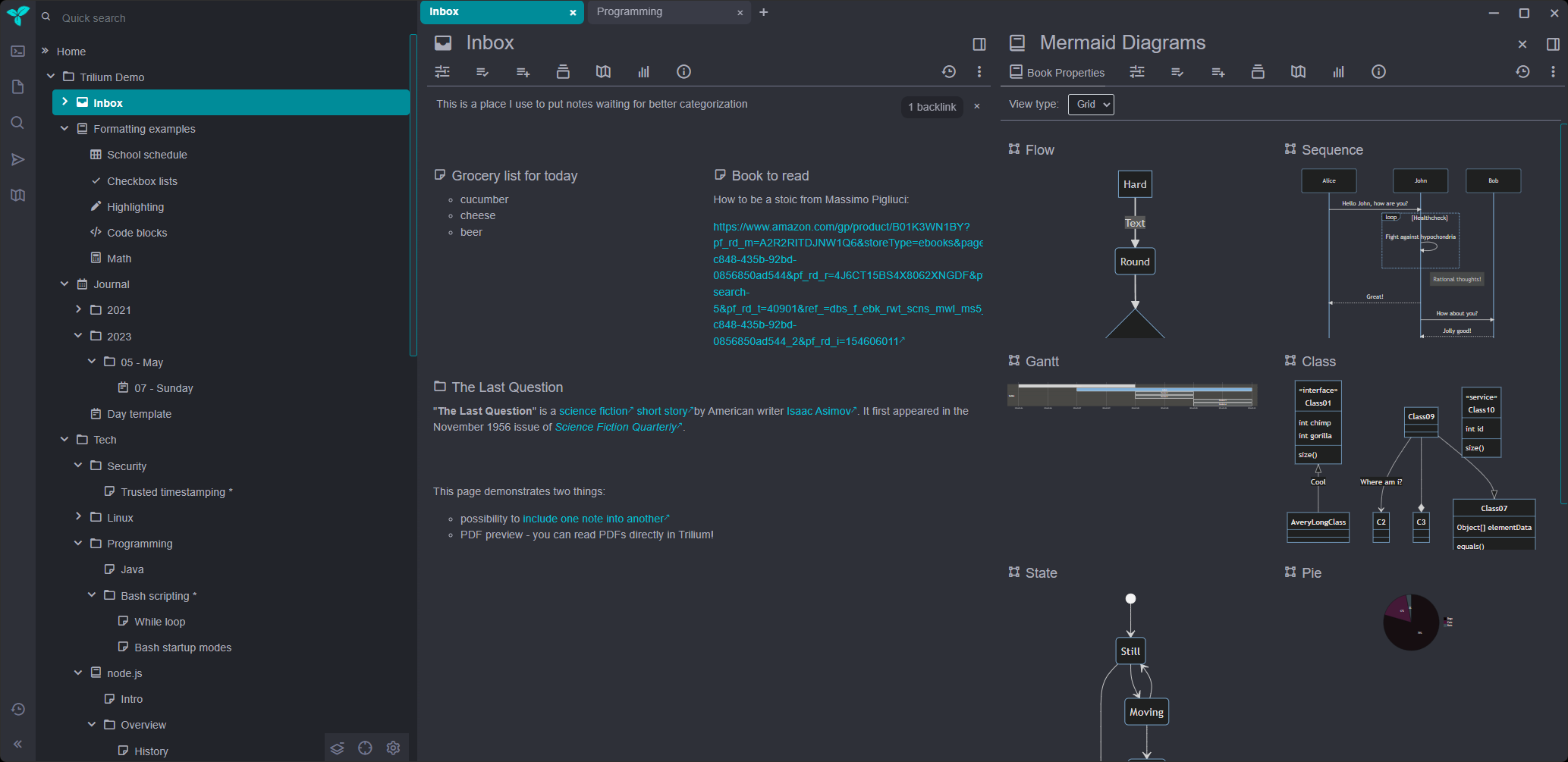Switch to the Inbox tab
Screen dimensions: 1568x762
[502, 12]
